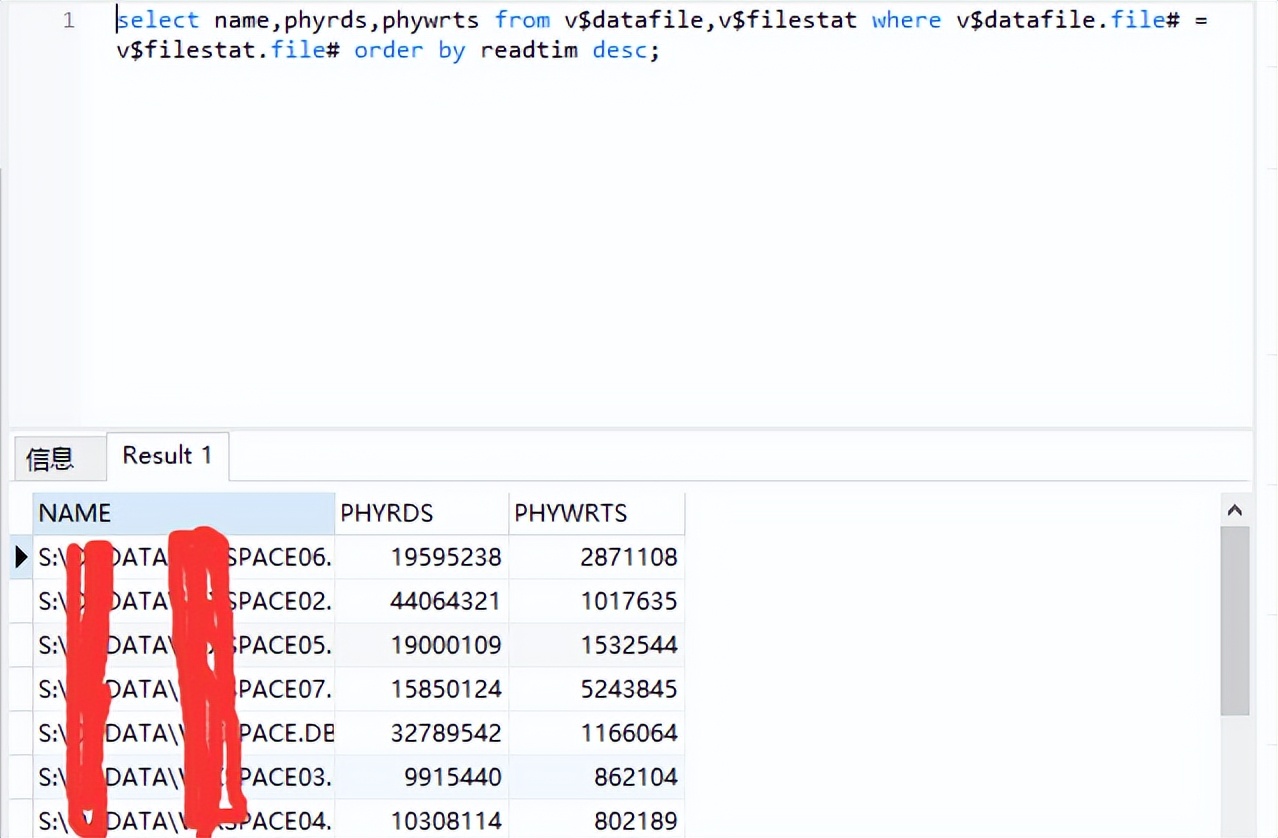1278x838 pixels.
Task: Click the PHYWRTS column header
Action: point(596,514)
